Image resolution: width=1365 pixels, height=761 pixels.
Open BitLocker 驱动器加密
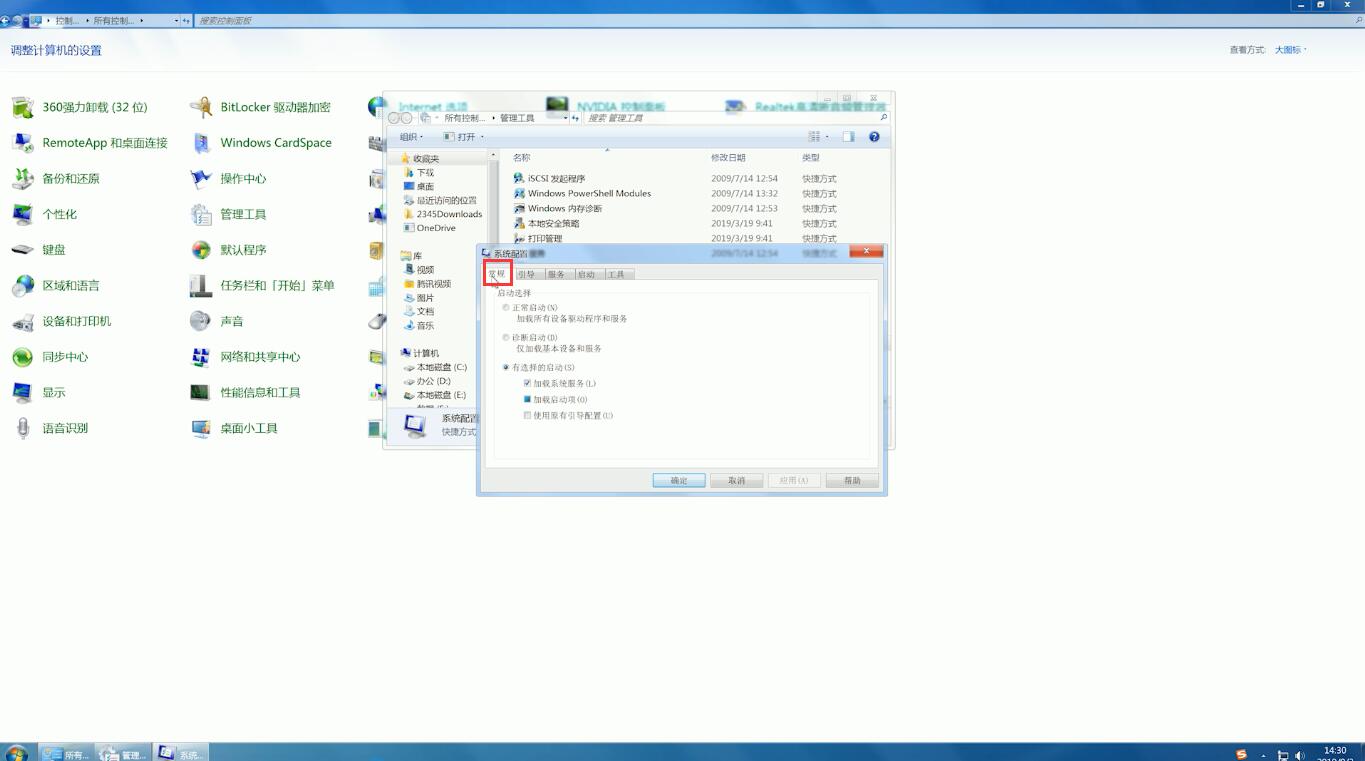(x=260, y=107)
